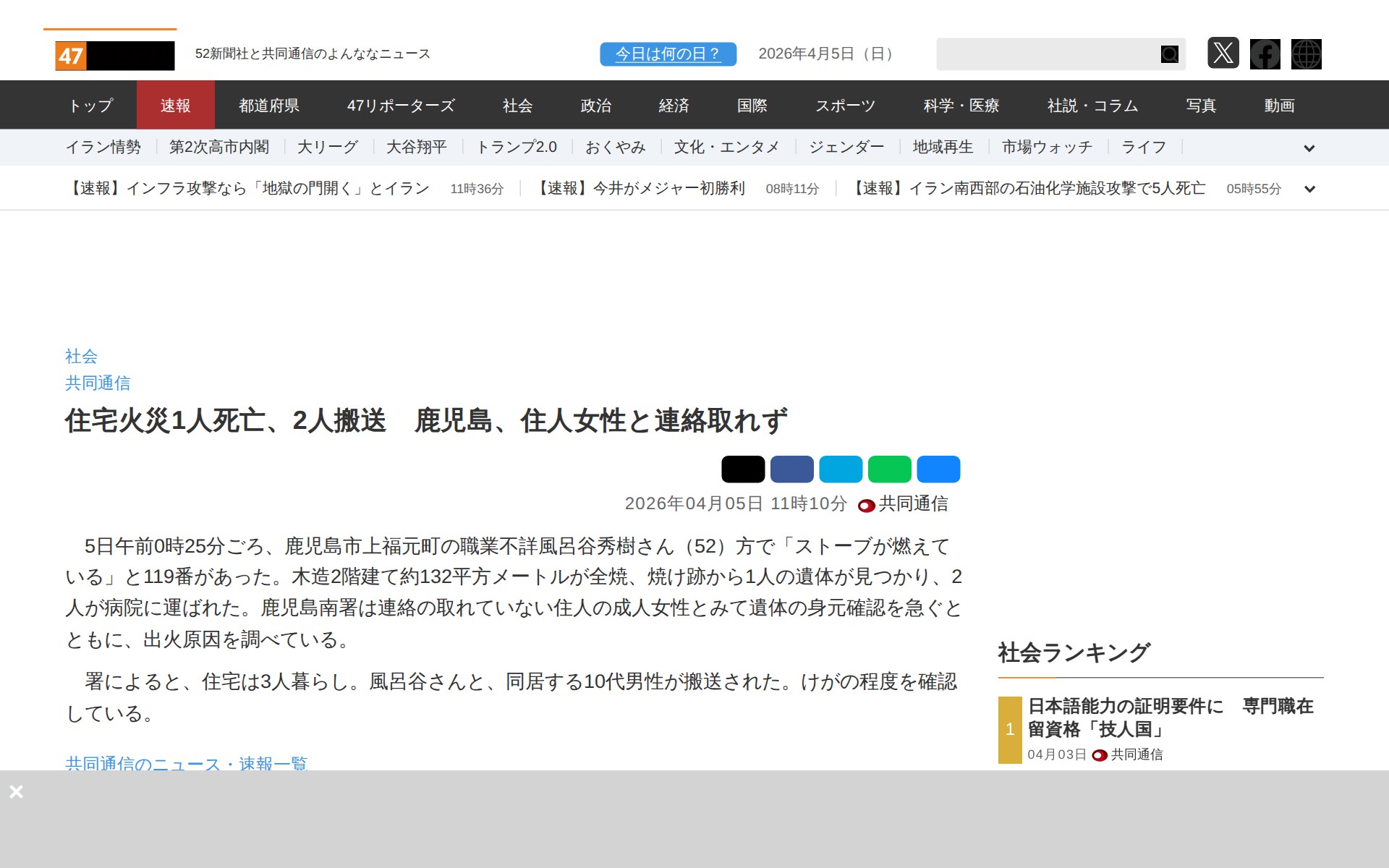Image resolution: width=1389 pixels, height=868 pixels.
Task: Close the bottom ad banner
Action: pyautogui.click(x=16, y=792)
